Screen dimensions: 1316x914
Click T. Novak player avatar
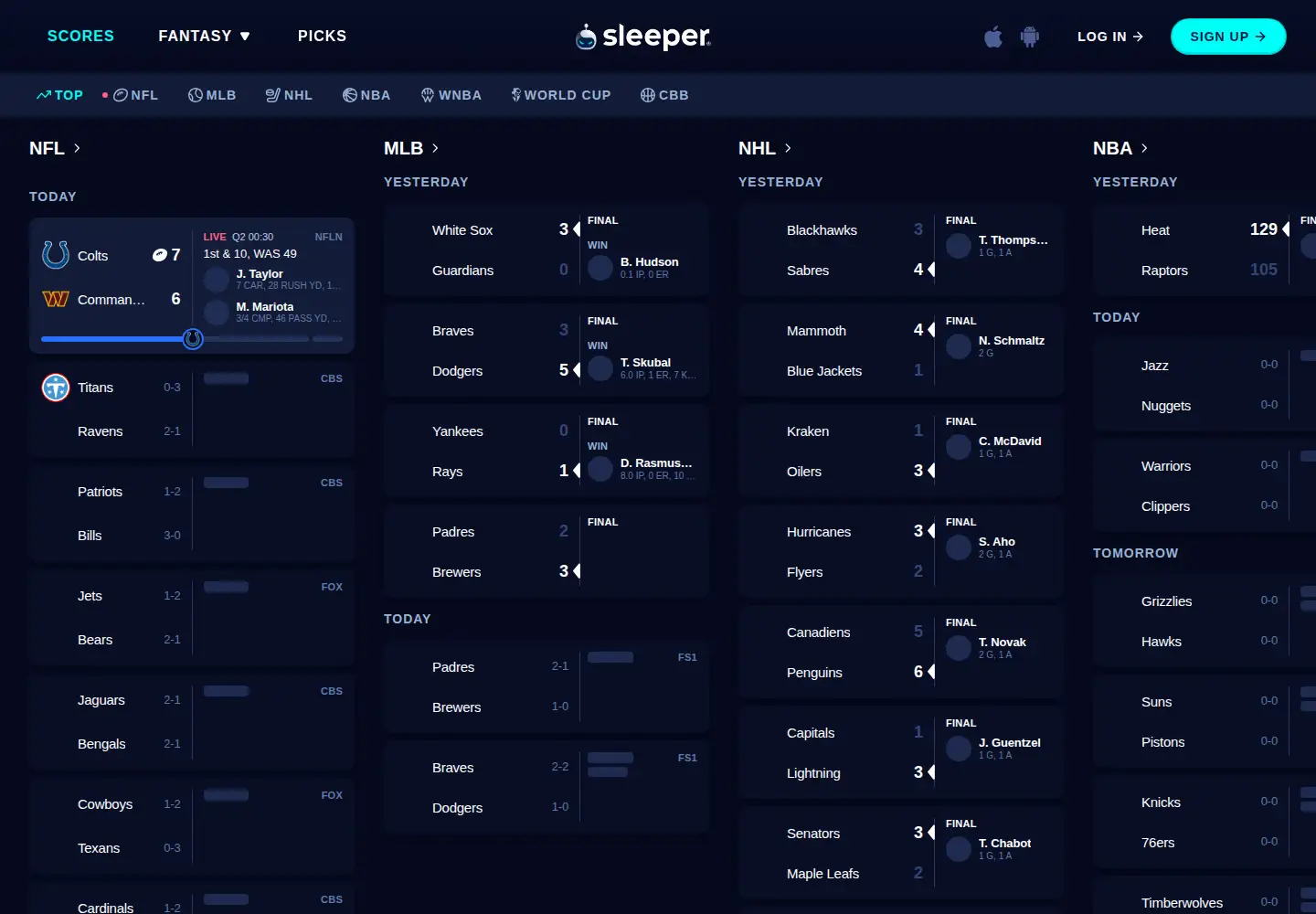[959, 648]
